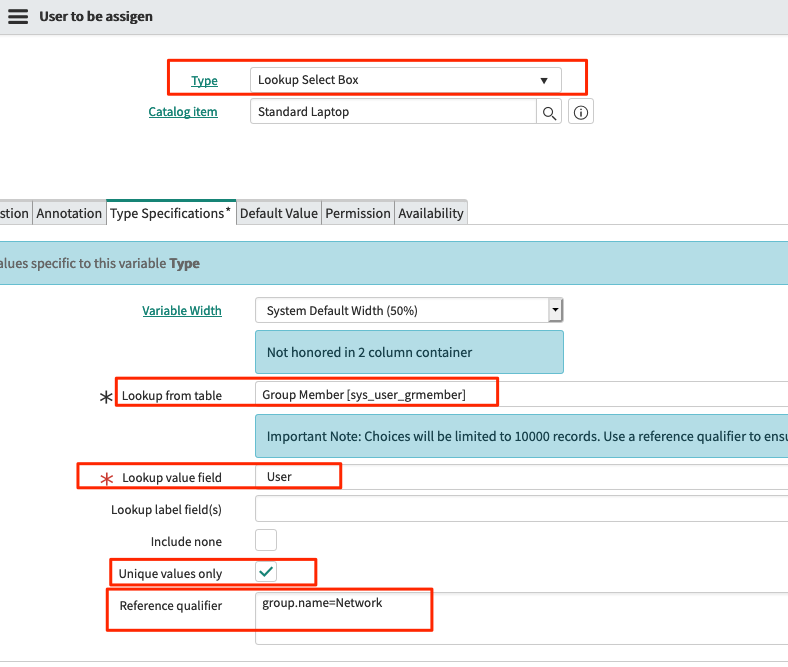Click the 'Include none' label
The width and height of the screenshot is (788, 667).
tap(186, 541)
